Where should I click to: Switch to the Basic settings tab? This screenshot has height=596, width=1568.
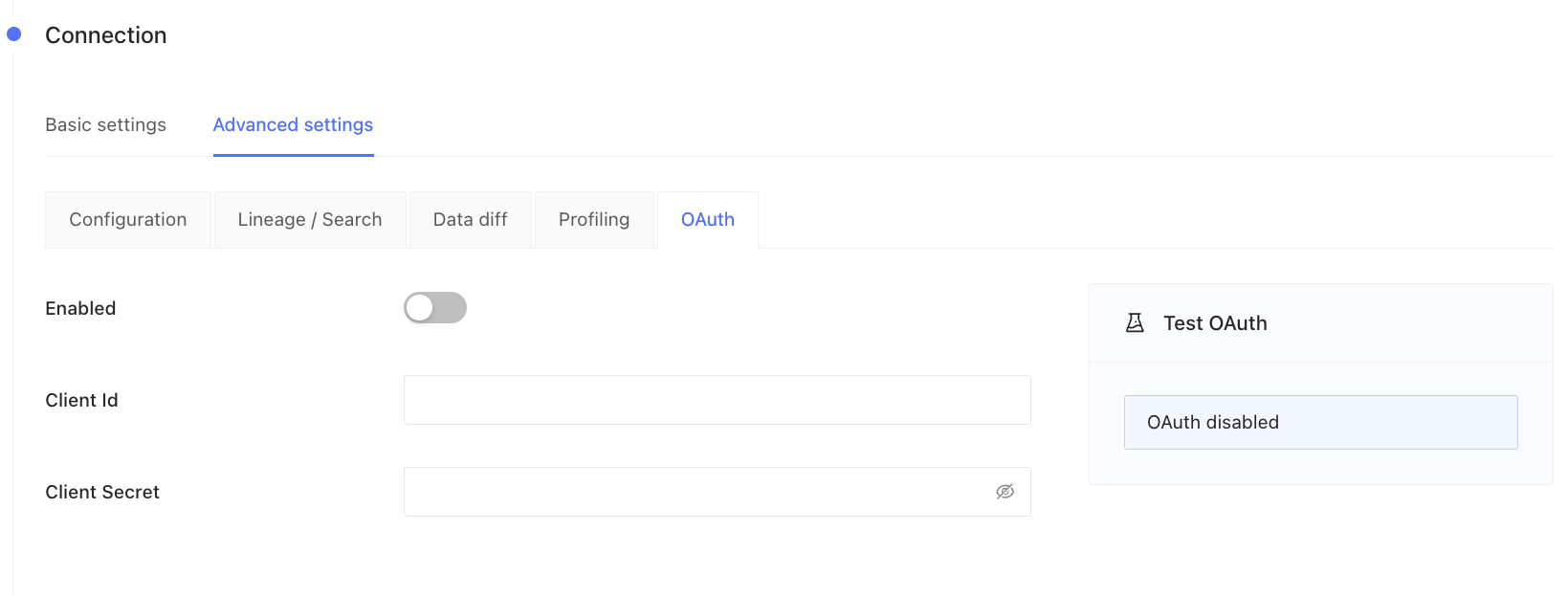coord(106,125)
